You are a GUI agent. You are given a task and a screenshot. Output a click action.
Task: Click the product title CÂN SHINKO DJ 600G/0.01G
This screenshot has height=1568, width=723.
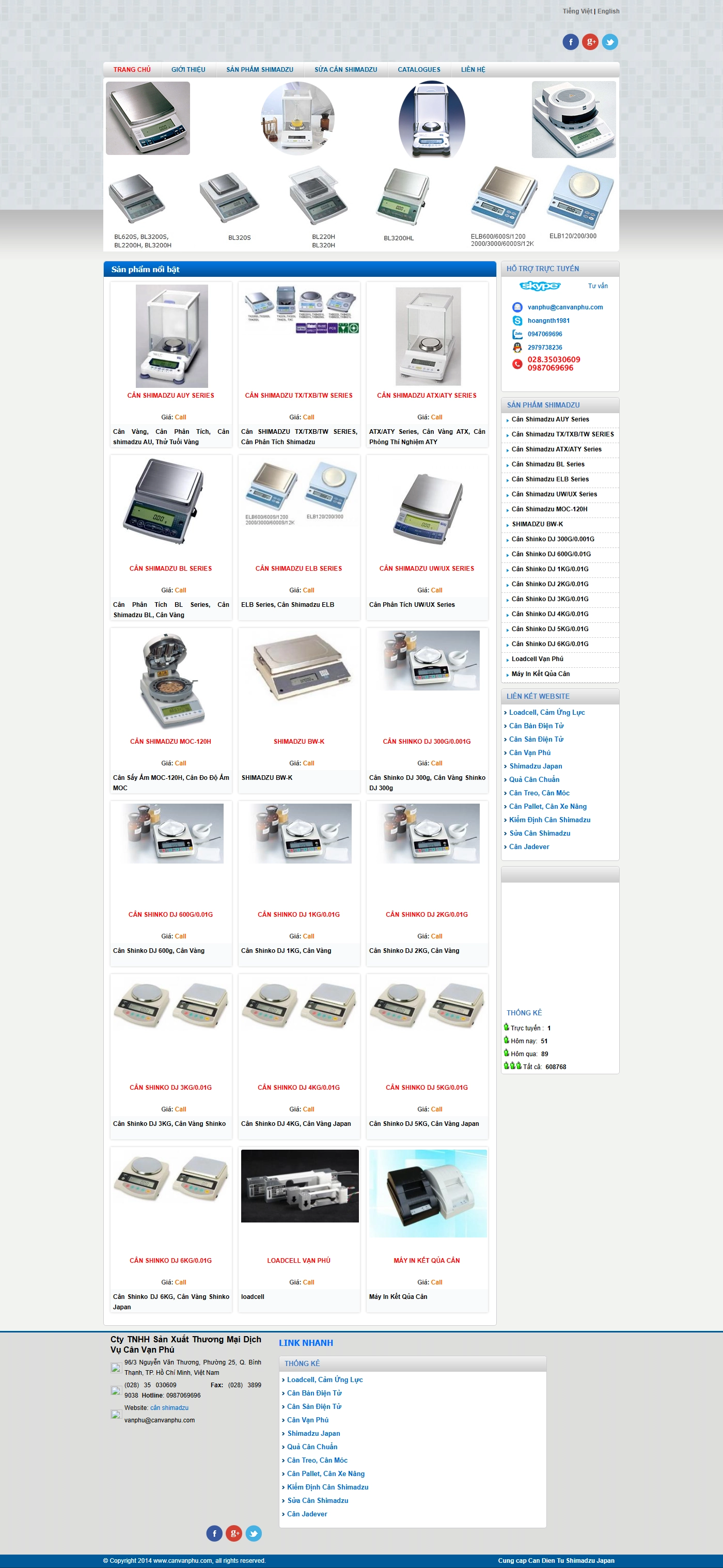[x=171, y=915]
